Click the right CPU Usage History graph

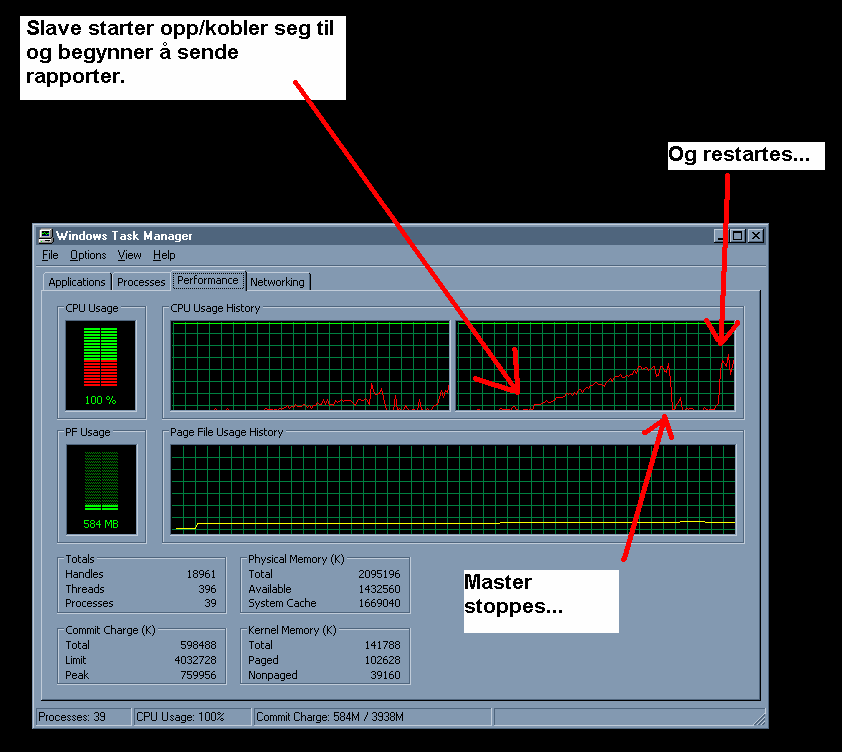pyautogui.click(x=596, y=366)
